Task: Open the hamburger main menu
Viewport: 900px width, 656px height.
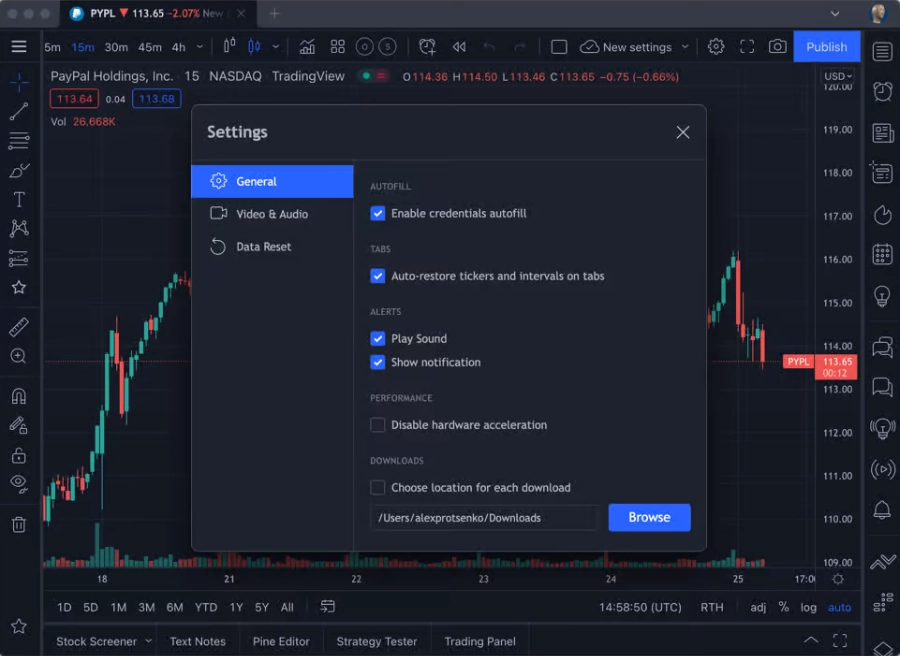Action: pos(19,46)
